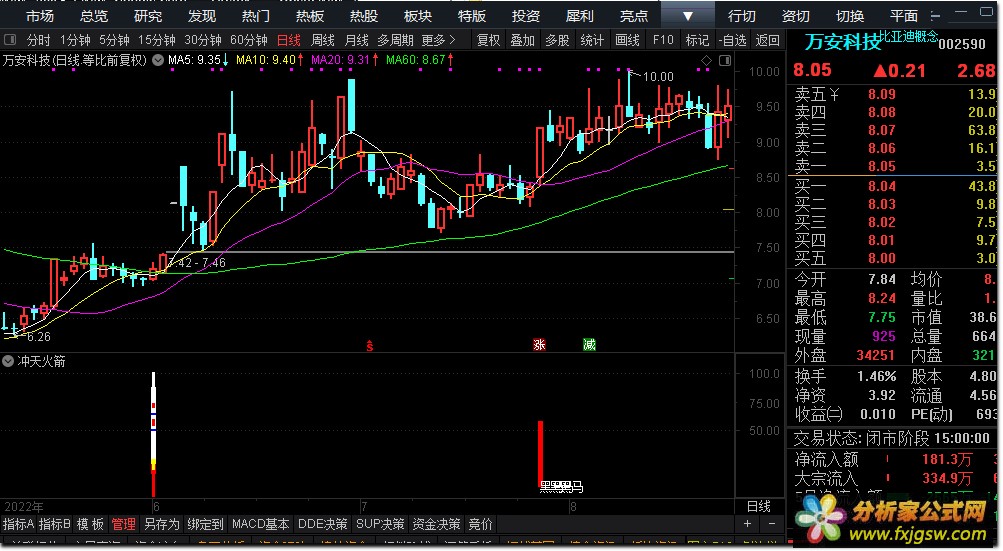The height and width of the screenshot is (551, 1003).
Task: Select the 指标B tab
Action: (x=55, y=524)
